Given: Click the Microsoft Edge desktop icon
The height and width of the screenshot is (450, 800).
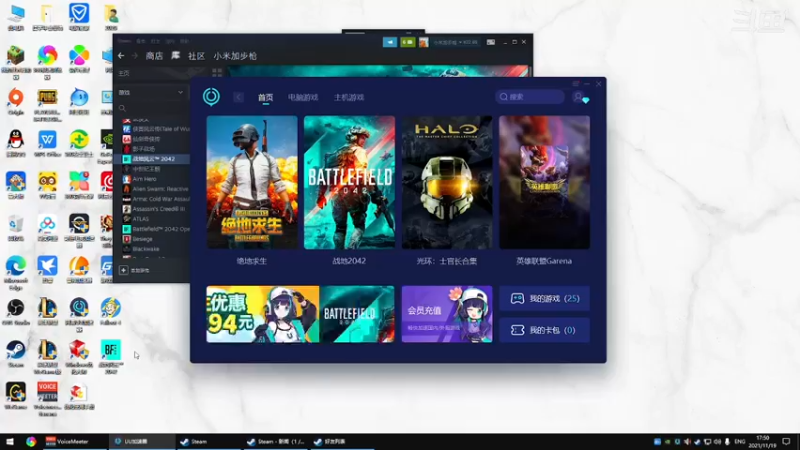Looking at the screenshot, I should (x=16, y=273).
